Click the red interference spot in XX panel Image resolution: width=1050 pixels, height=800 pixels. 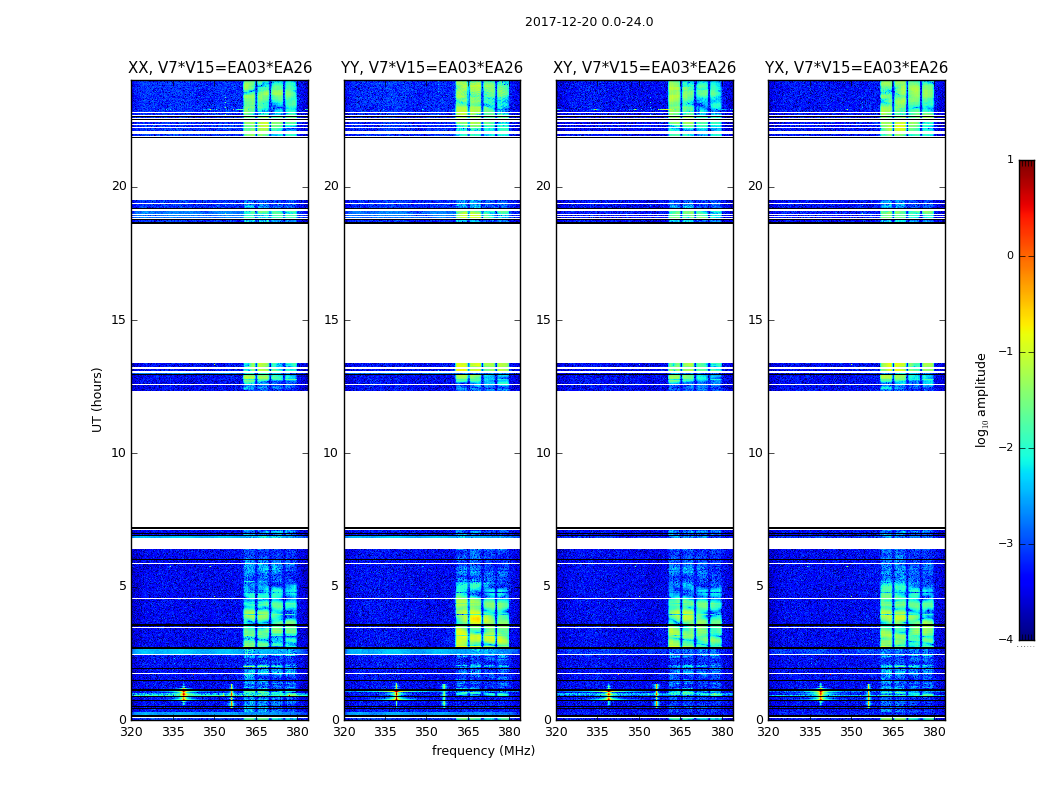pyautogui.click(x=183, y=694)
